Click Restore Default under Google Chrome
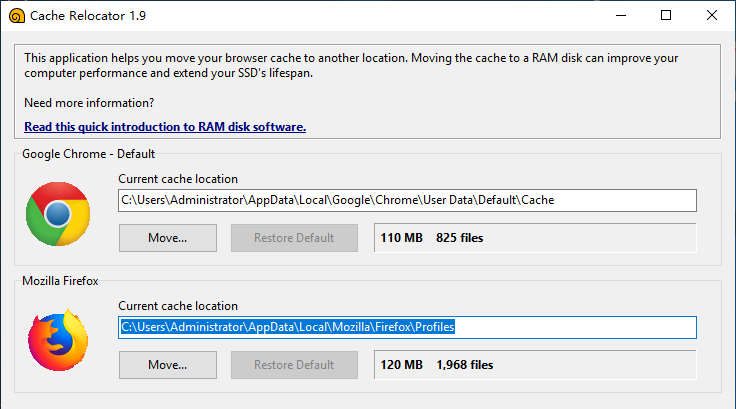The height and width of the screenshot is (409, 736). tap(292, 238)
